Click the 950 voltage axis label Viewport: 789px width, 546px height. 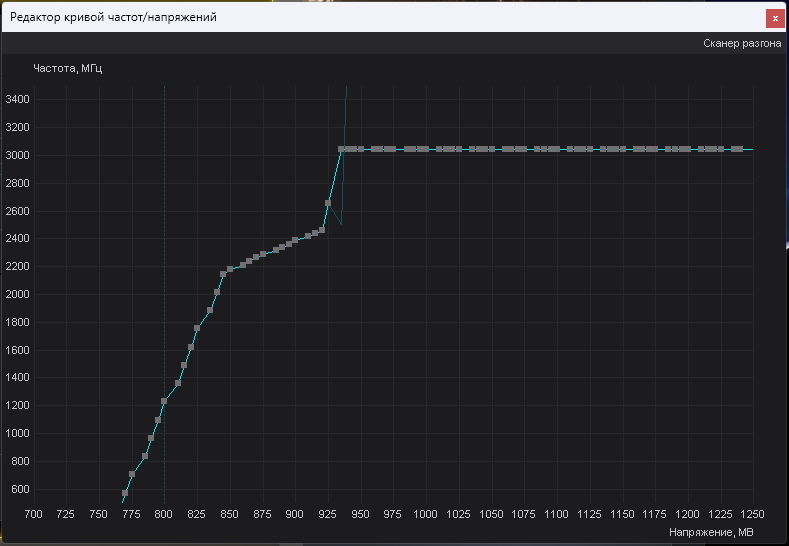pos(360,514)
